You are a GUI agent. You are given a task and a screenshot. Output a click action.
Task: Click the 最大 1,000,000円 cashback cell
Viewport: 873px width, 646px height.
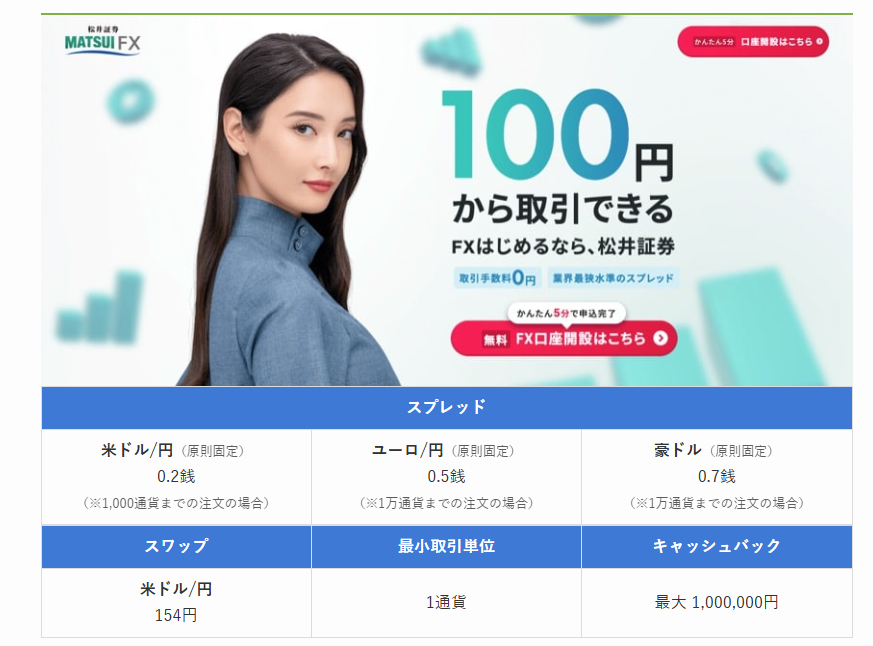[x=717, y=602]
